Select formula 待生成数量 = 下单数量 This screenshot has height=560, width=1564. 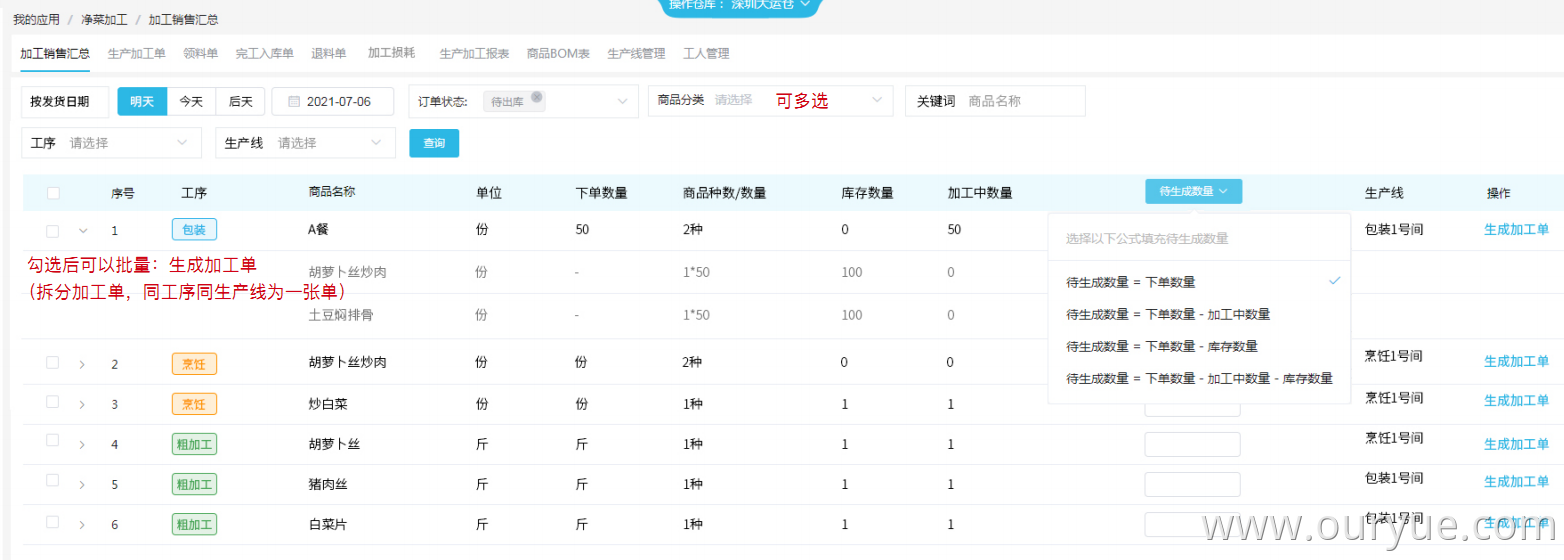click(x=1199, y=283)
